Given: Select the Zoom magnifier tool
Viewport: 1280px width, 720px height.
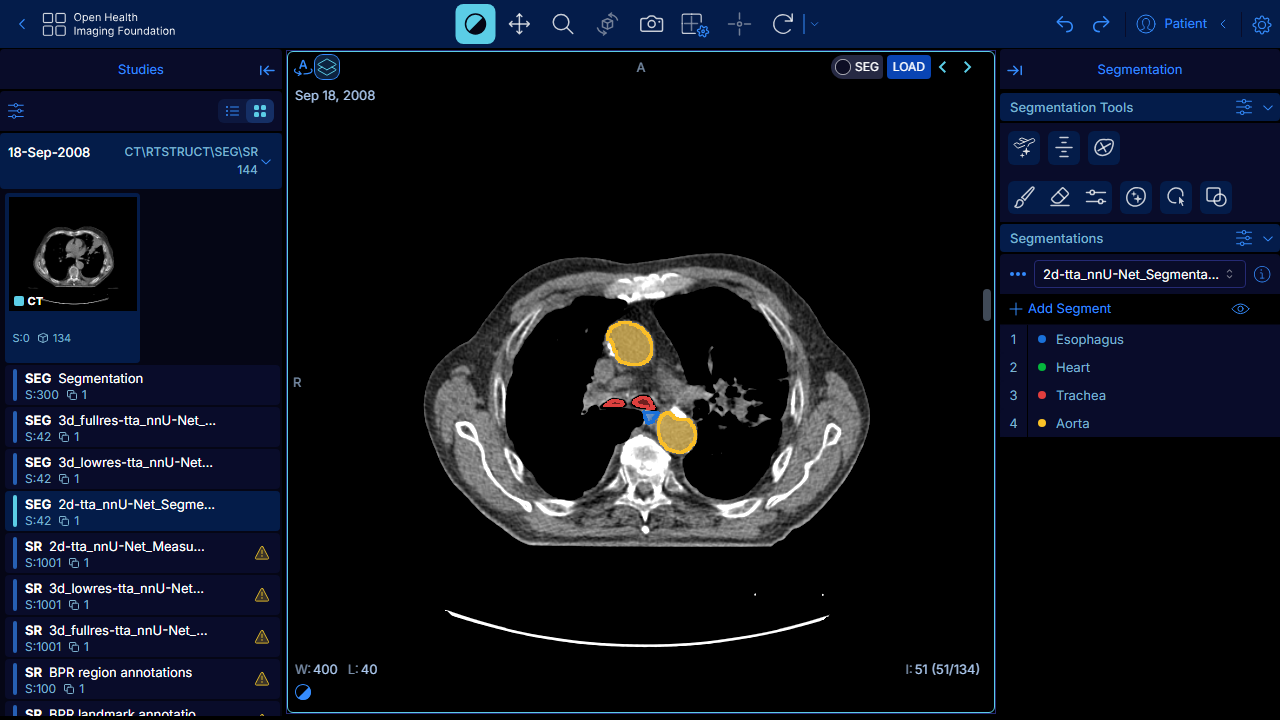Looking at the screenshot, I should (563, 24).
